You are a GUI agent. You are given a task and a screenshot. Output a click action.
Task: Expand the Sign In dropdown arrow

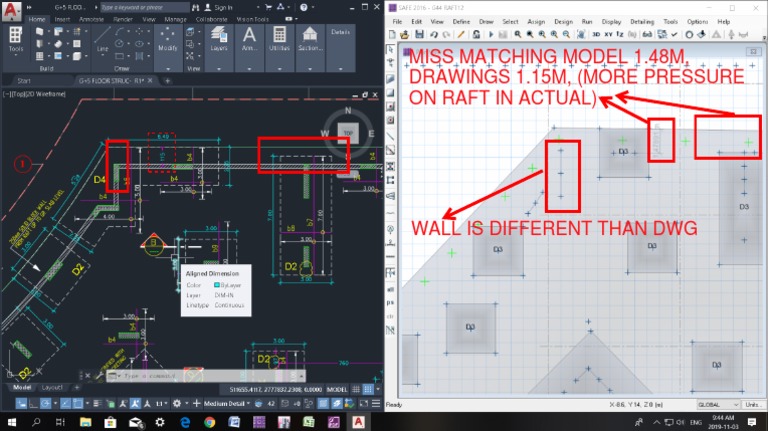[258, 7]
